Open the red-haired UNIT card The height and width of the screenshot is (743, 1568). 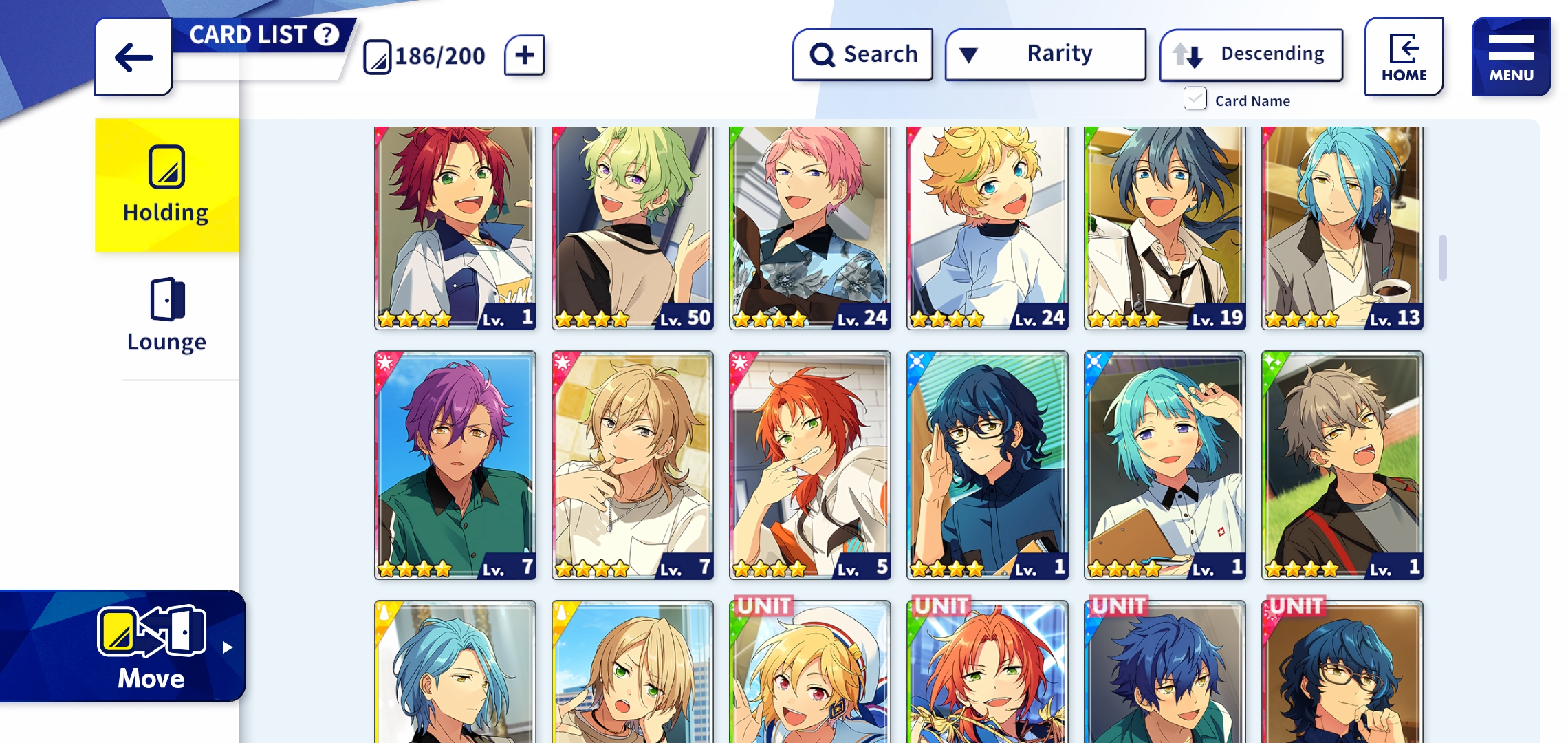click(x=987, y=671)
